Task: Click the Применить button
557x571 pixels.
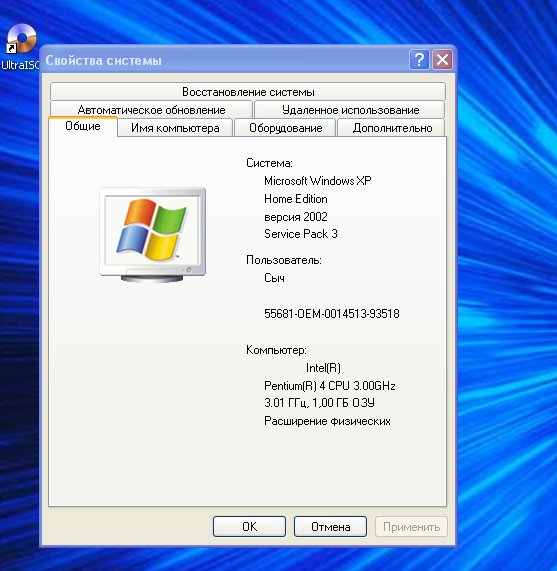Action: pyautogui.click(x=411, y=527)
